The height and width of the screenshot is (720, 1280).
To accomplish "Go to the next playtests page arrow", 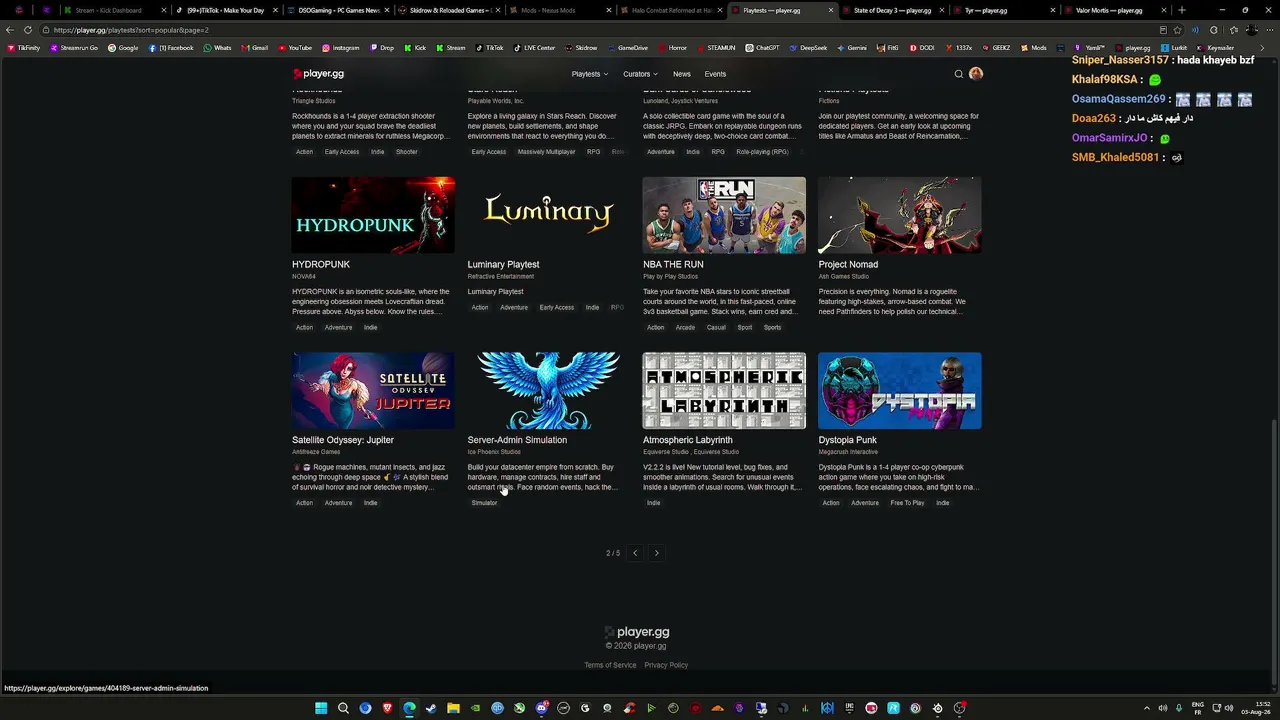I will tap(656, 553).
